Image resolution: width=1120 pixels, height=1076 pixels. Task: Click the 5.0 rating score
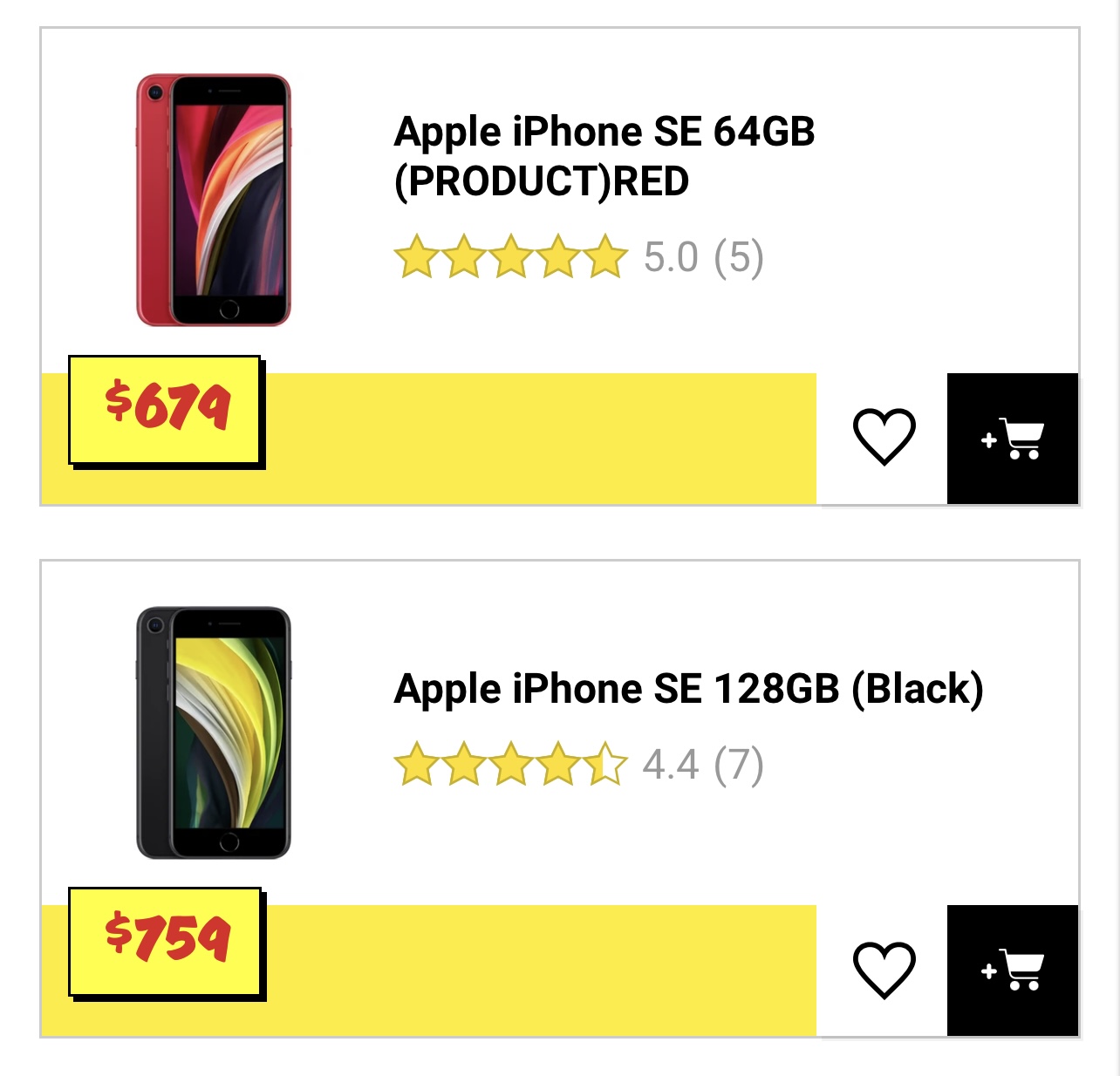[671, 257]
